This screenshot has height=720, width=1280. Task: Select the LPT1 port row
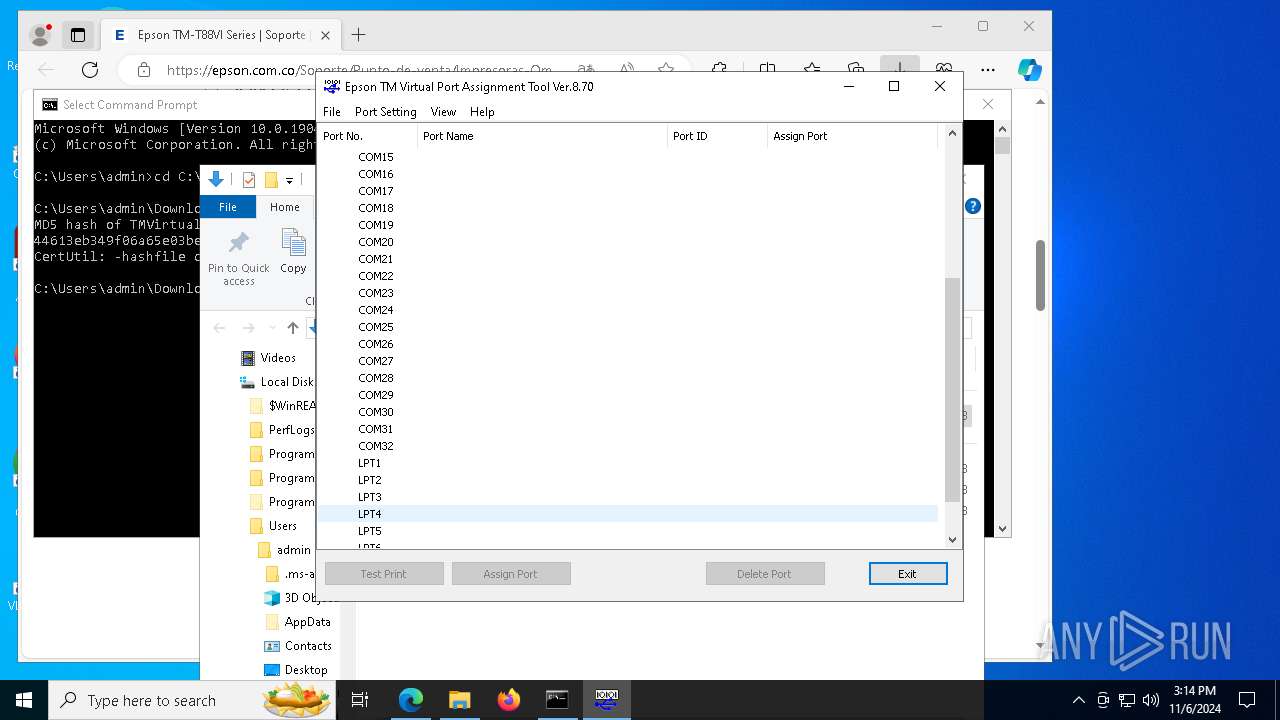click(628, 463)
